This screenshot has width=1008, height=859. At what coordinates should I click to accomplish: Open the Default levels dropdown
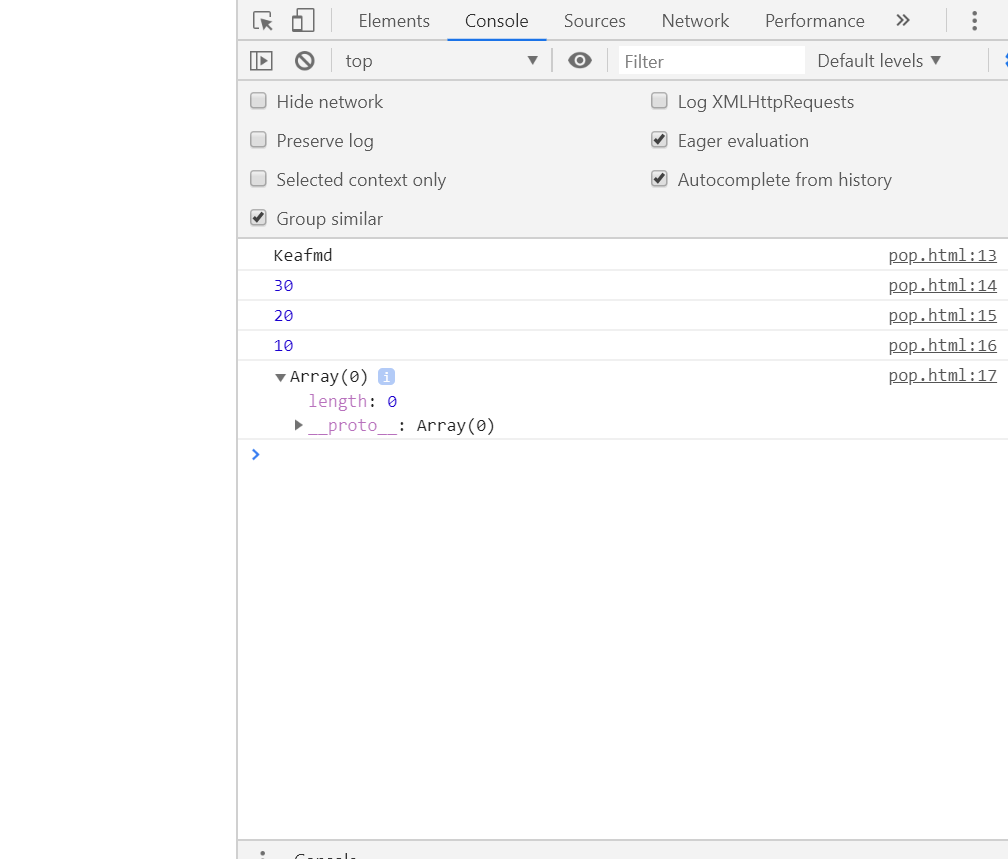coord(879,61)
